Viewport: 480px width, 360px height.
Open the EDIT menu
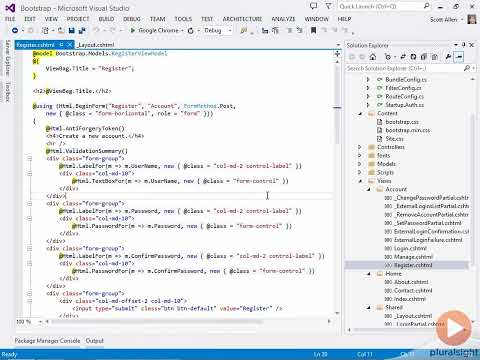click(30, 19)
